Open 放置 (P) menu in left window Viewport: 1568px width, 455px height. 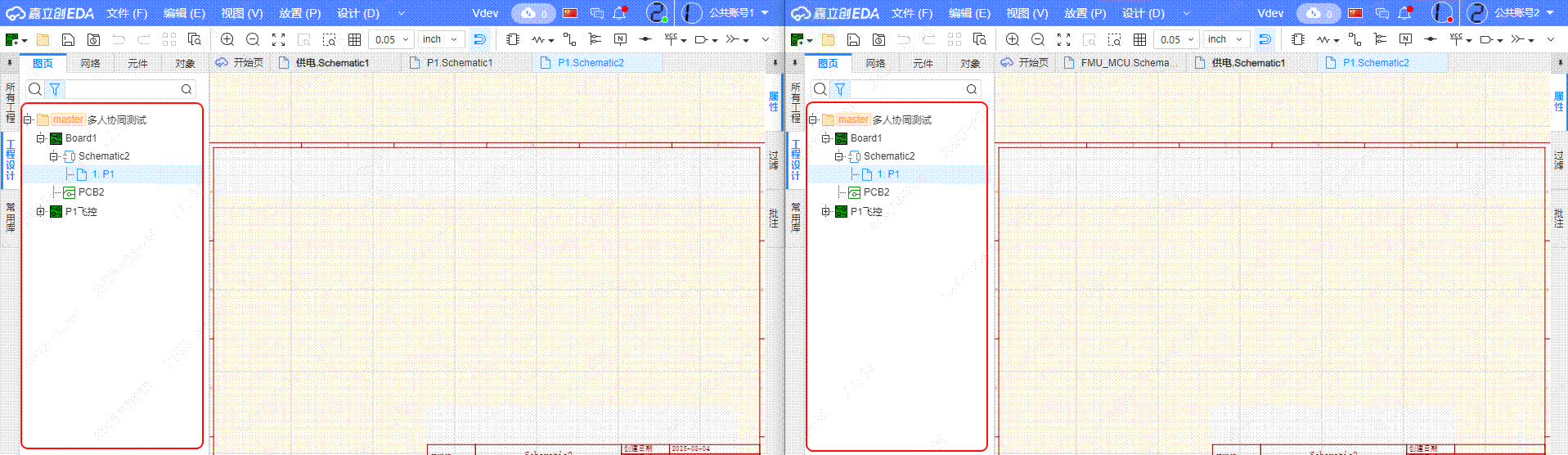(299, 13)
